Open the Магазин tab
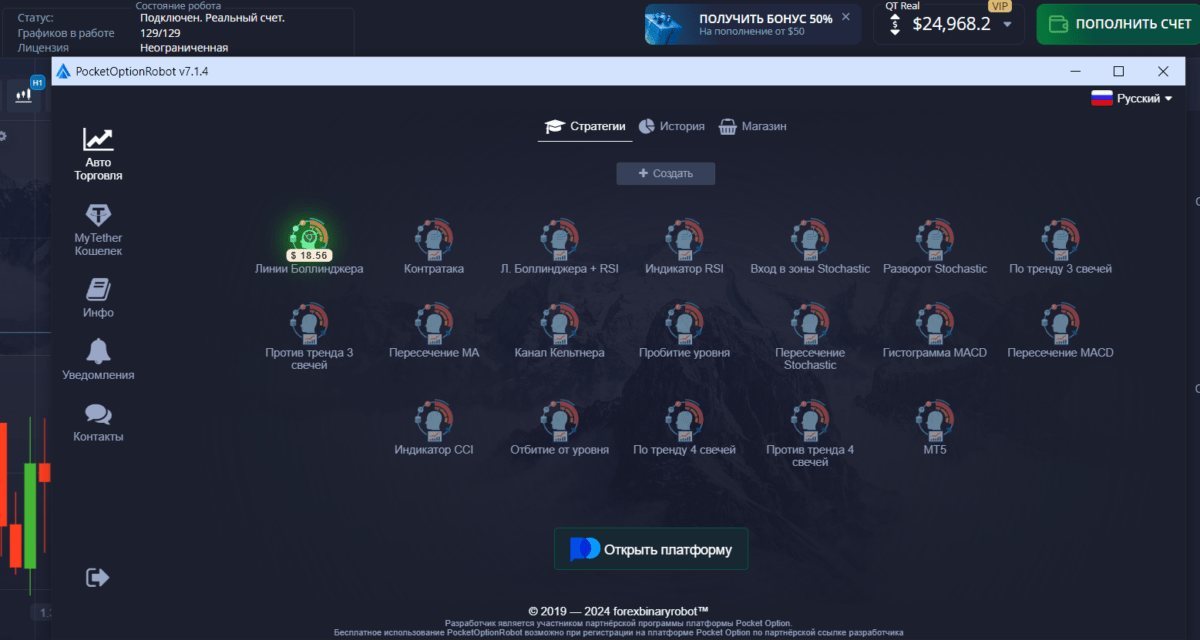The height and width of the screenshot is (640, 1200). pos(752,126)
